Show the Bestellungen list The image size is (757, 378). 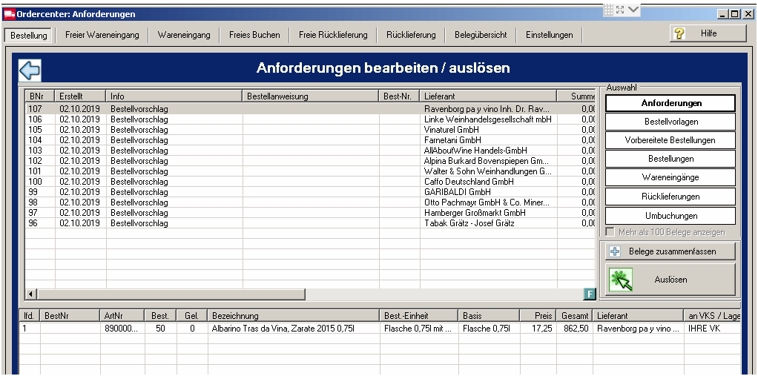point(670,159)
